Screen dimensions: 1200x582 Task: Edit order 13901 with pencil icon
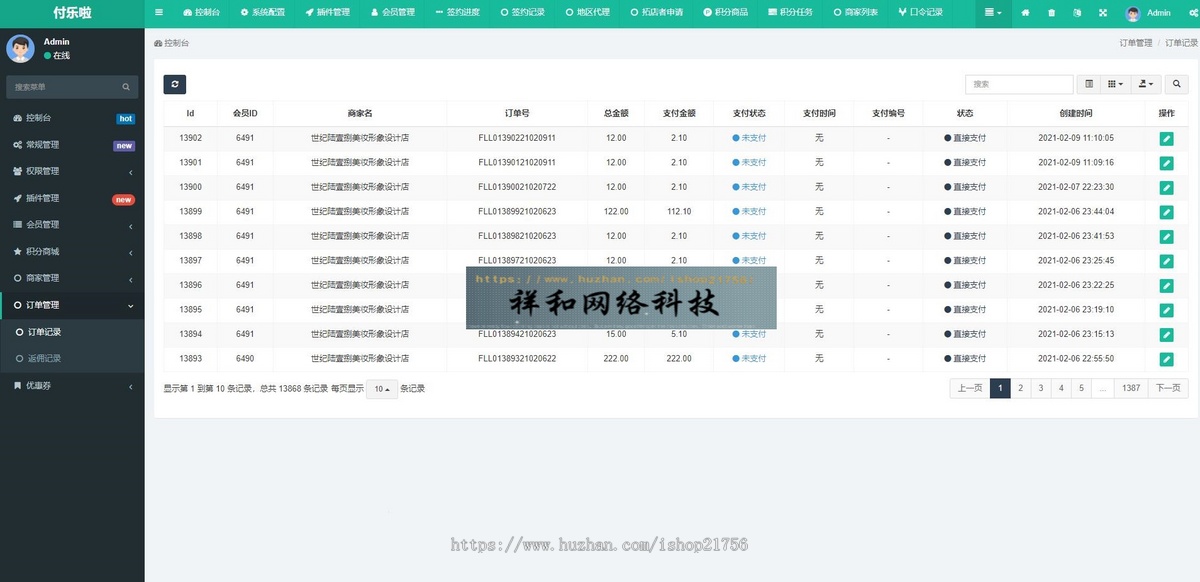pyautogui.click(x=1166, y=163)
